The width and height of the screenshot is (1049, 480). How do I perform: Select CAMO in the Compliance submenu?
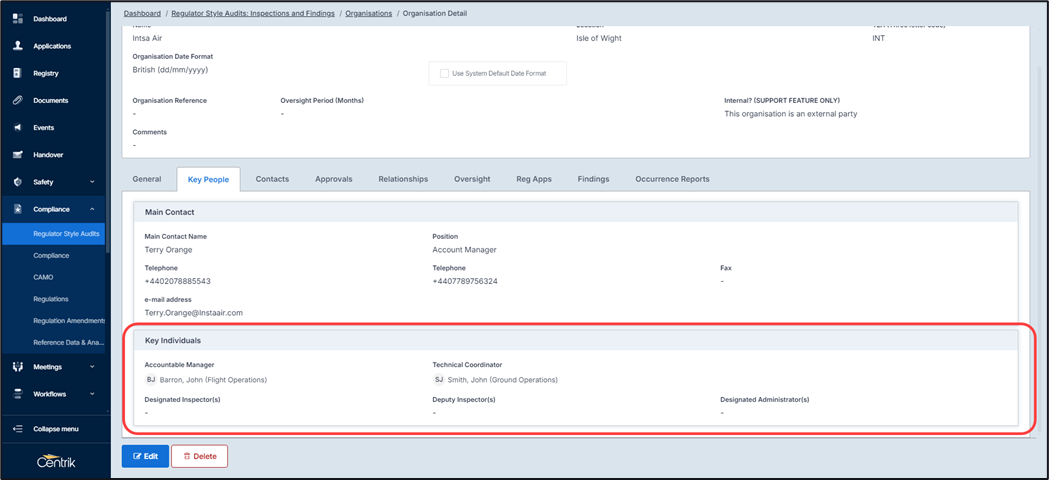click(x=43, y=277)
